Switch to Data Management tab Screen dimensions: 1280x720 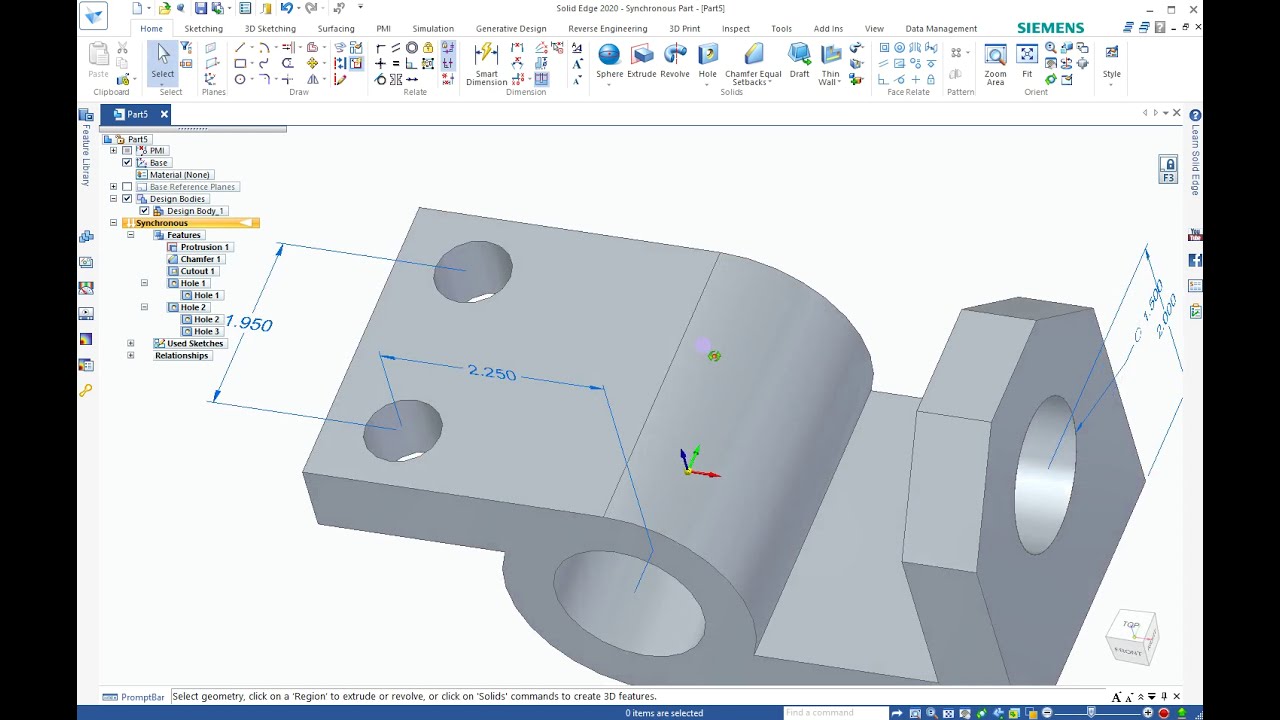point(941,28)
